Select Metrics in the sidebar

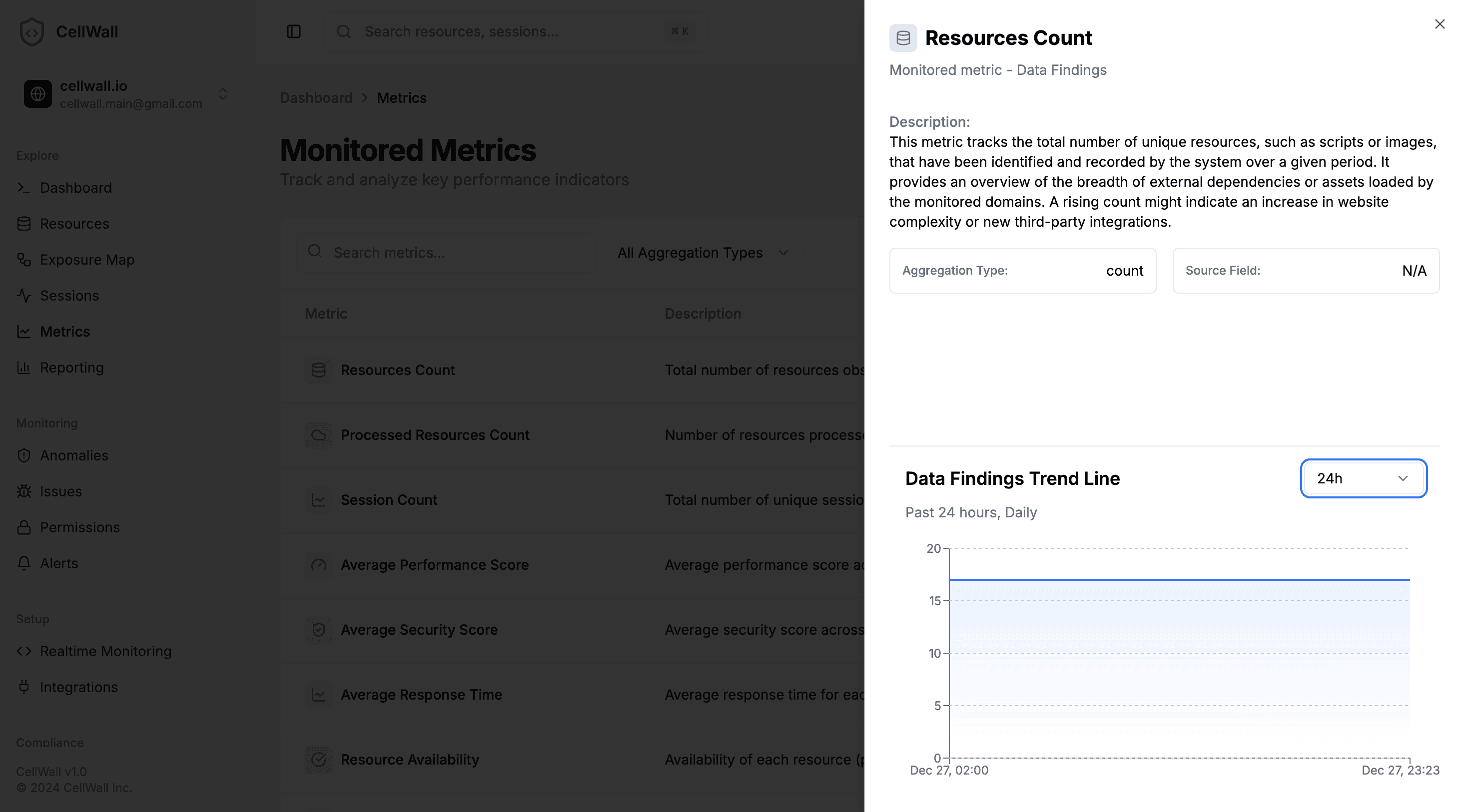point(65,332)
